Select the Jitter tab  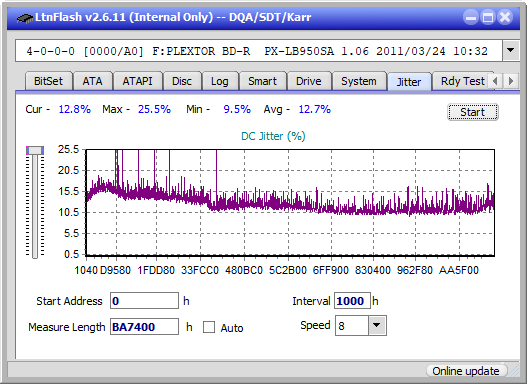(409, 82)
